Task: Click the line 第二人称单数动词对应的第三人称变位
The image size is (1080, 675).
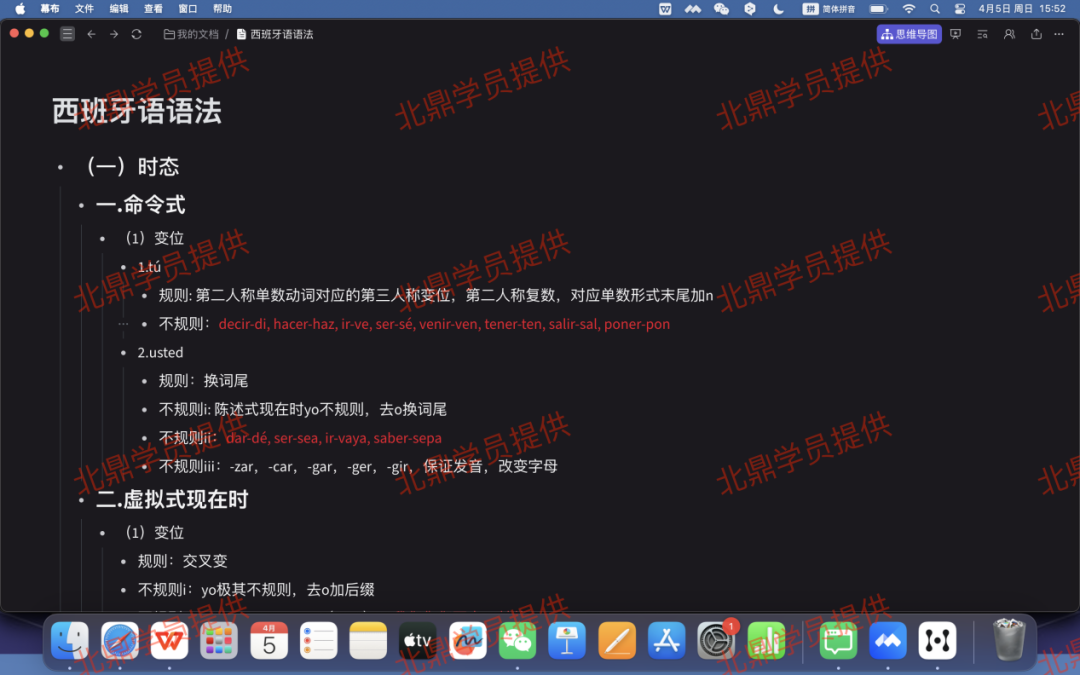Action: [436, 295]
